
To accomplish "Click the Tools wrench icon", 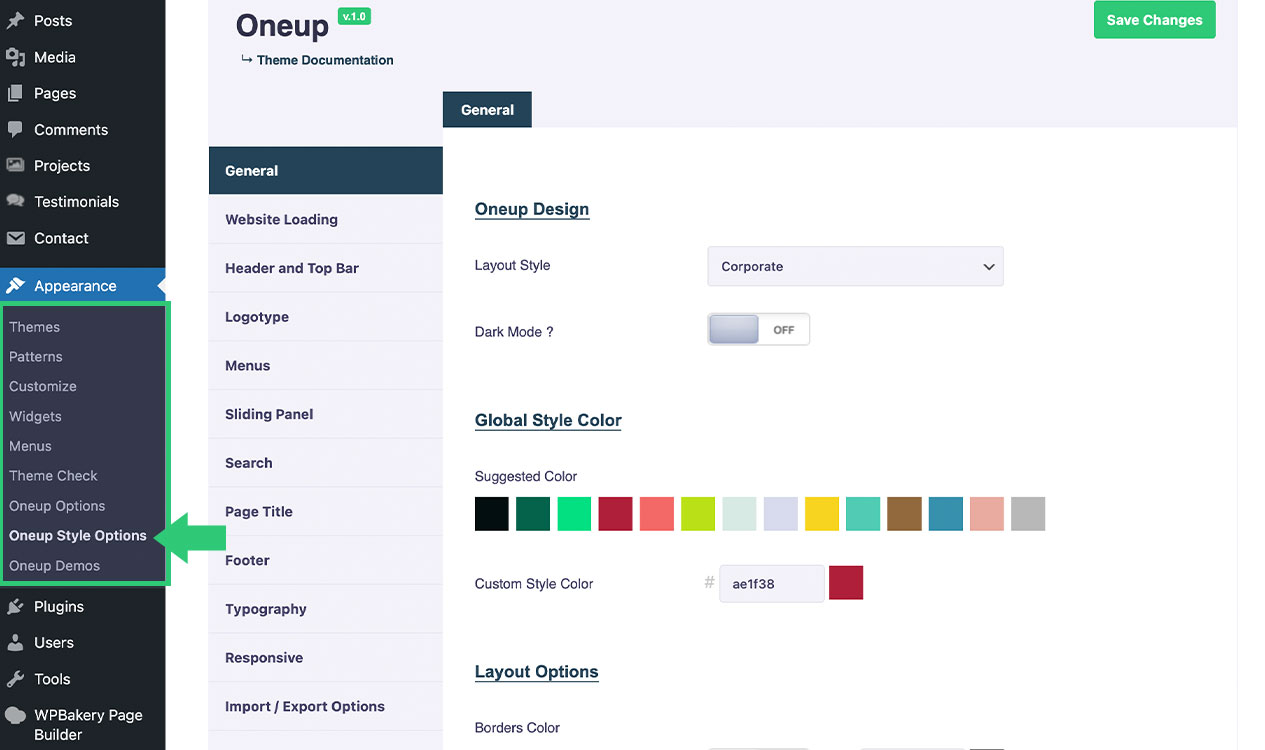I will point(15,680).
